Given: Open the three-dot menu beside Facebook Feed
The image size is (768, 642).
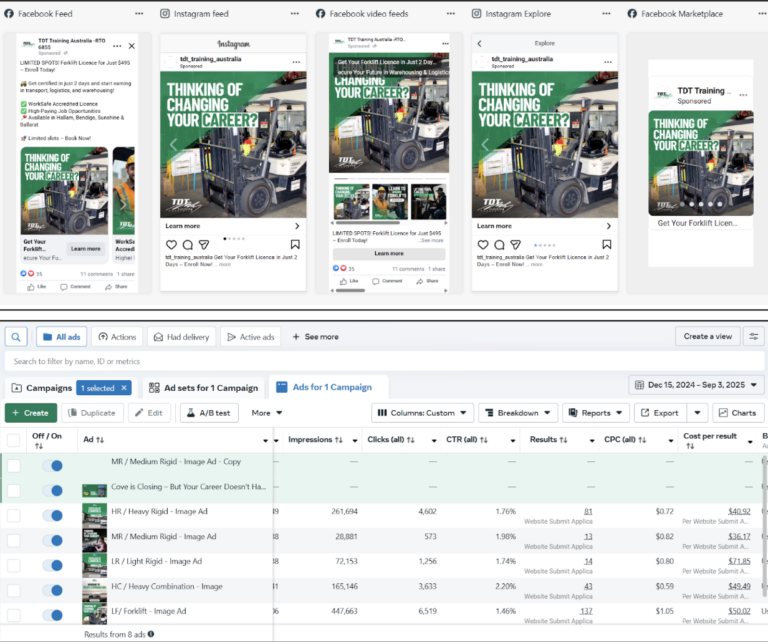Looking at the screenshot, I should coord(116,46).
